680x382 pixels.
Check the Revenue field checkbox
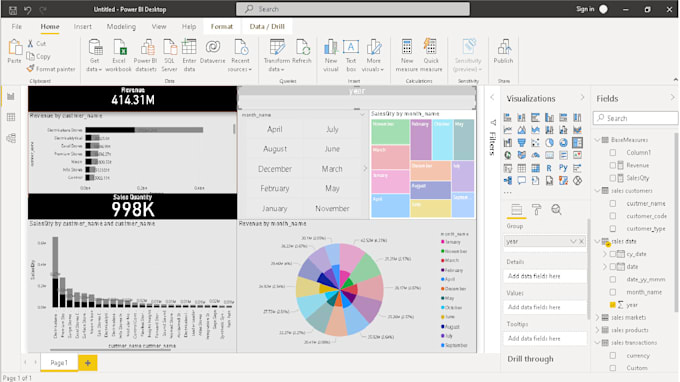point(613,165)
